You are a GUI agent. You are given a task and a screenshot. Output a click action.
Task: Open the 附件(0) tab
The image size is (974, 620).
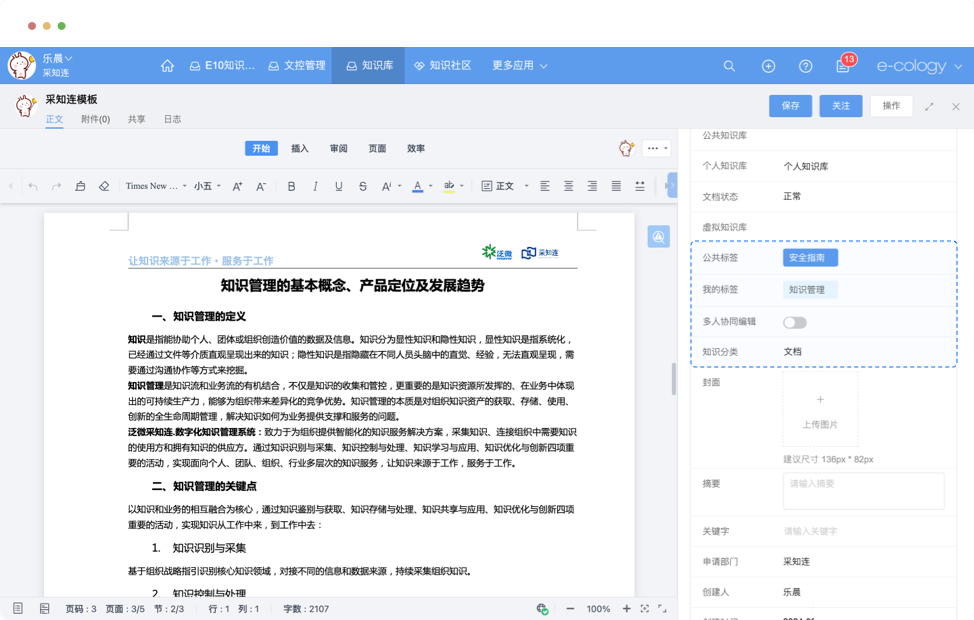tap(96, 120)
